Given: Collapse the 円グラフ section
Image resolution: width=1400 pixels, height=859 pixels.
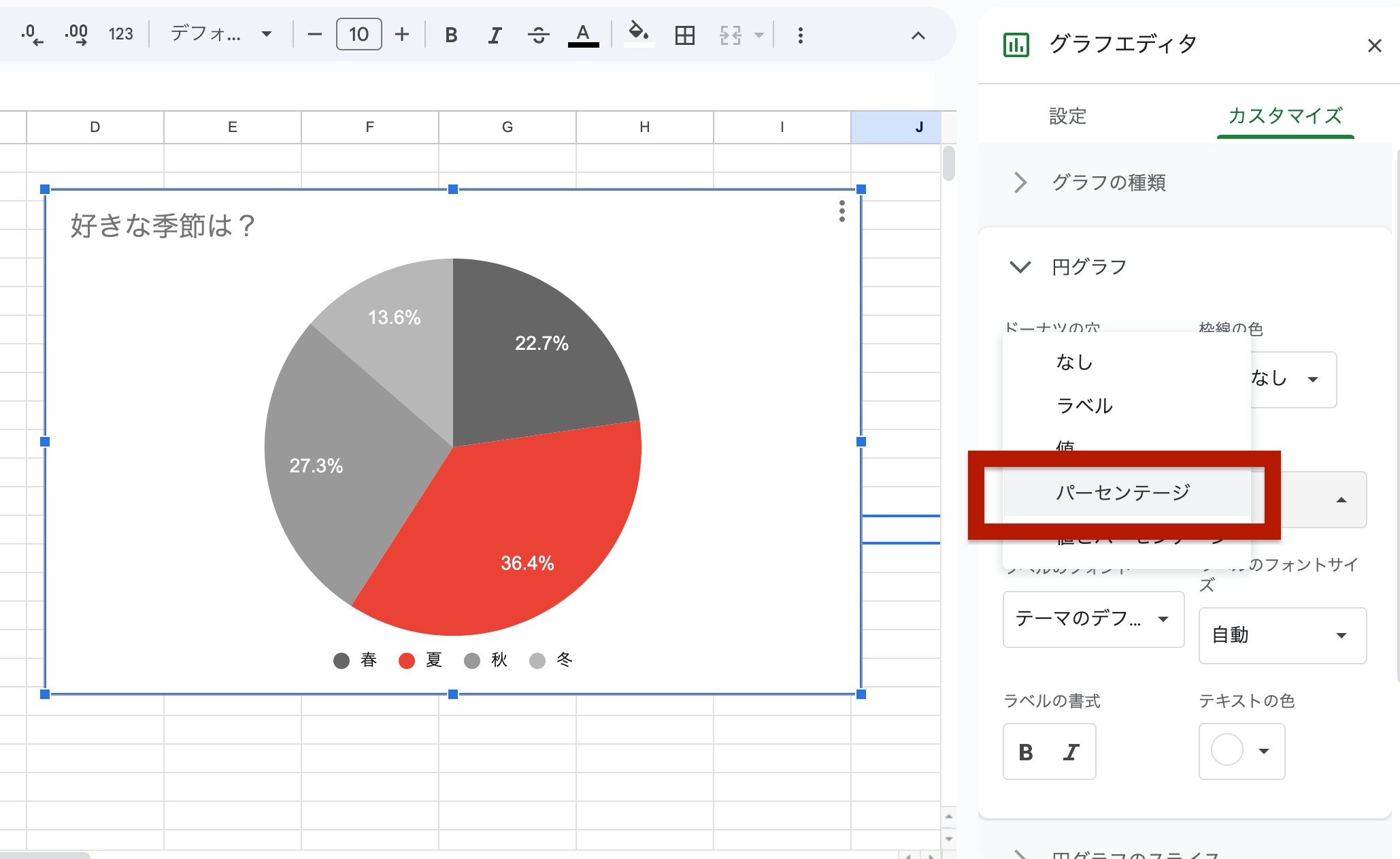Looking at the screenshot, I should point(1020,267).
